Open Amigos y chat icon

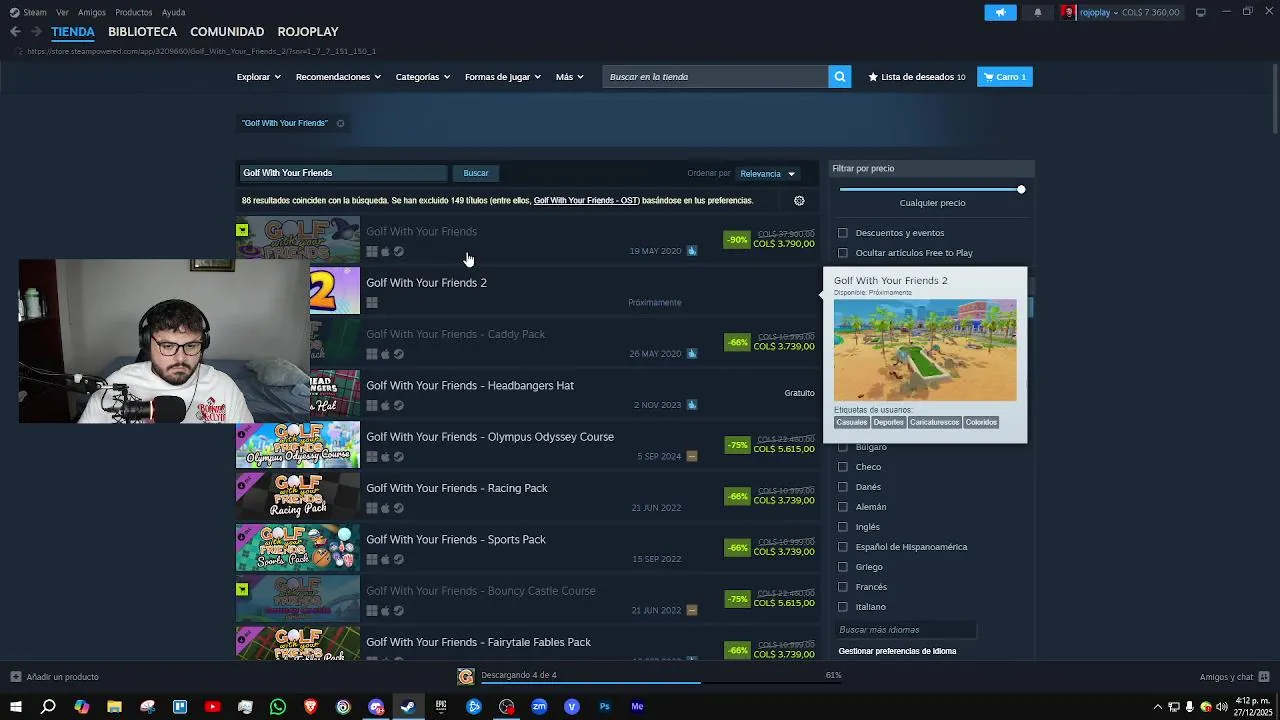click(x=1264, y=677)
